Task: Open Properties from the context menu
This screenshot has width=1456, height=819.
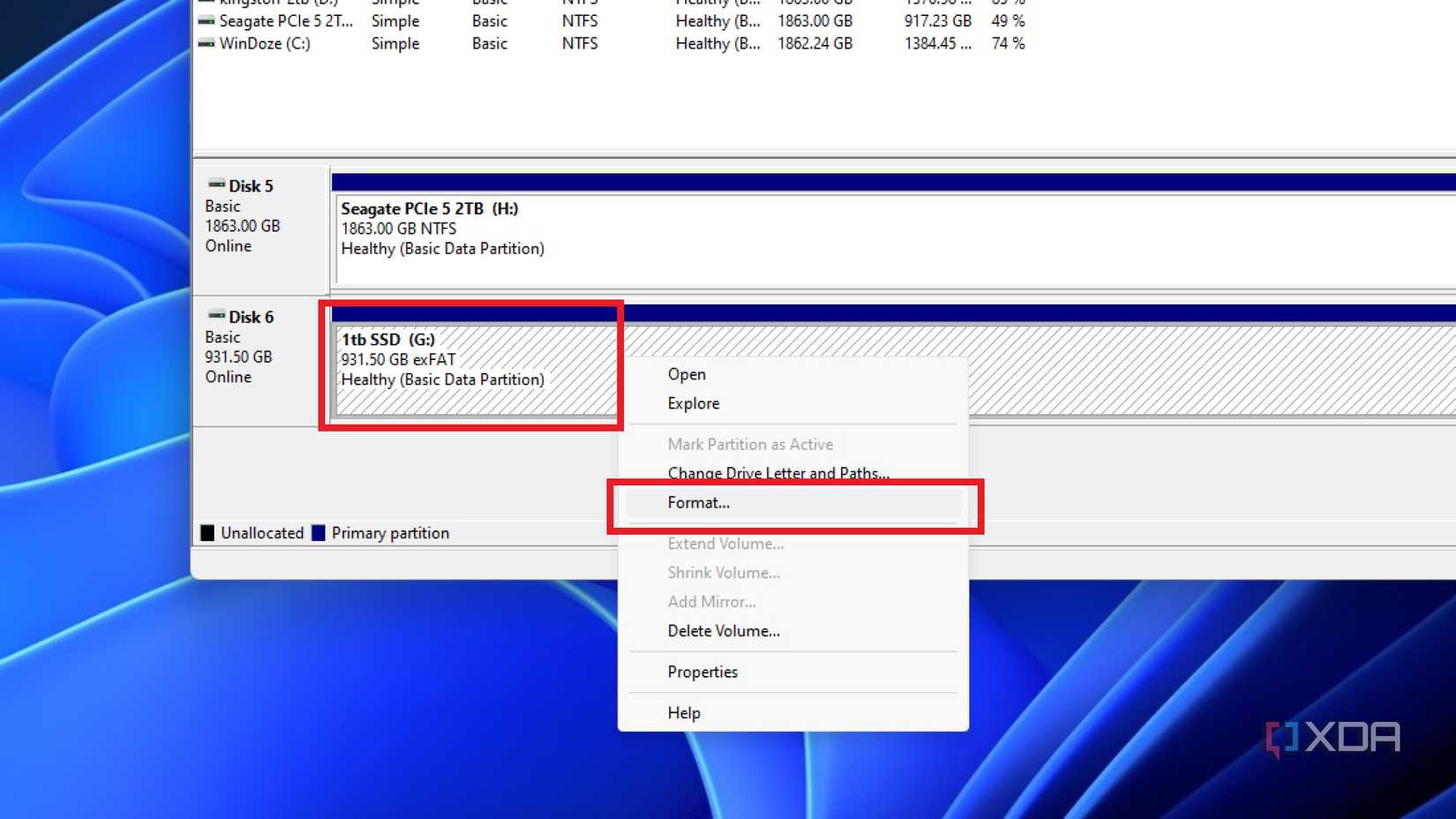Action: tap(702, 672)
